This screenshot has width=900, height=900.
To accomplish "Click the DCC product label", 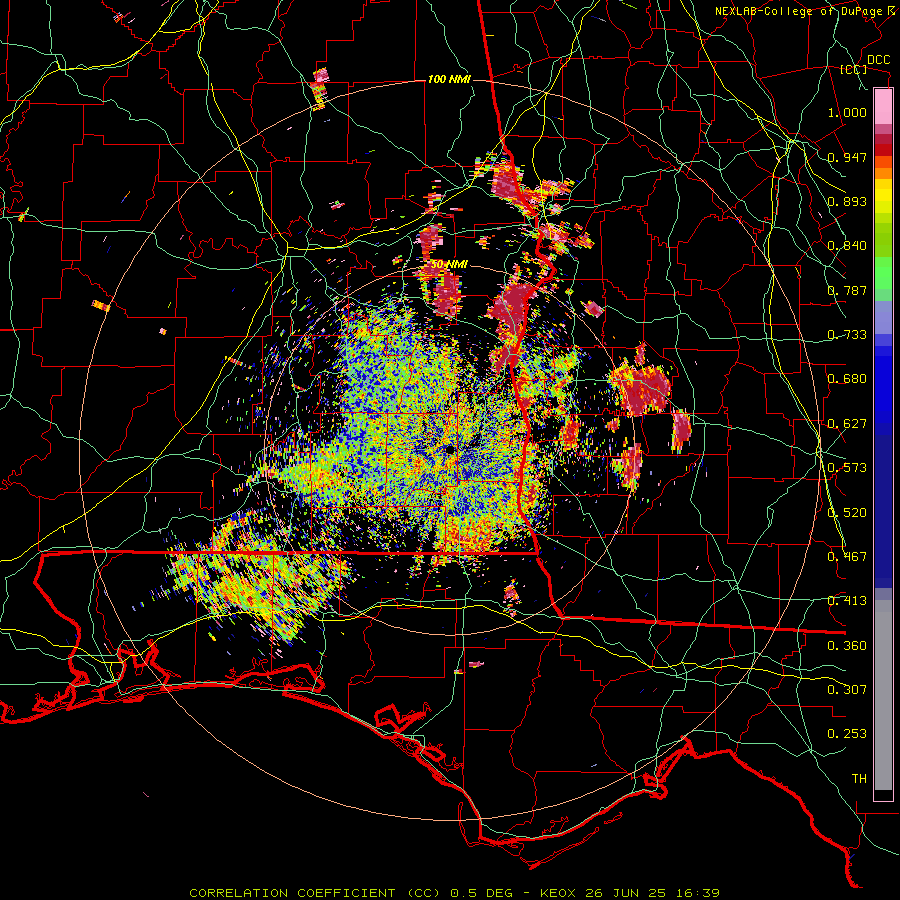I will [x=878, y=60].
